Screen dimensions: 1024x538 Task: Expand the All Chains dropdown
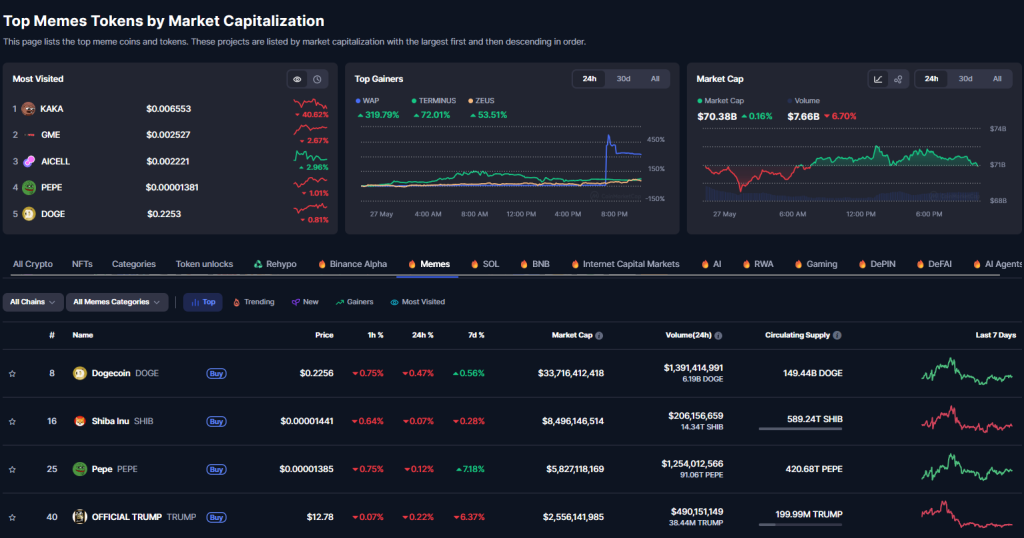33,302
